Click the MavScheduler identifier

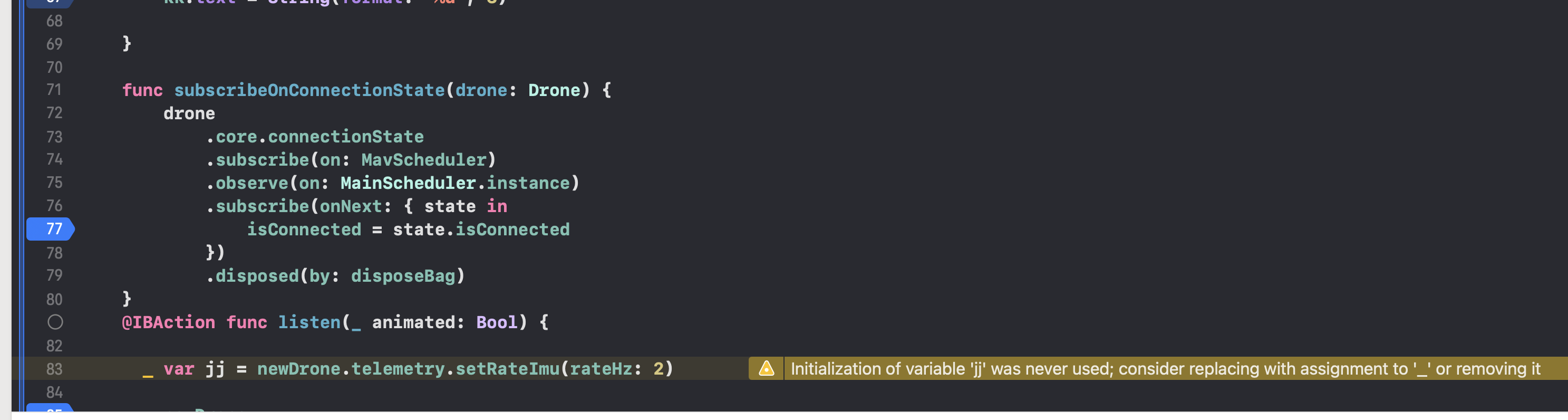click(x=424, y=160)
